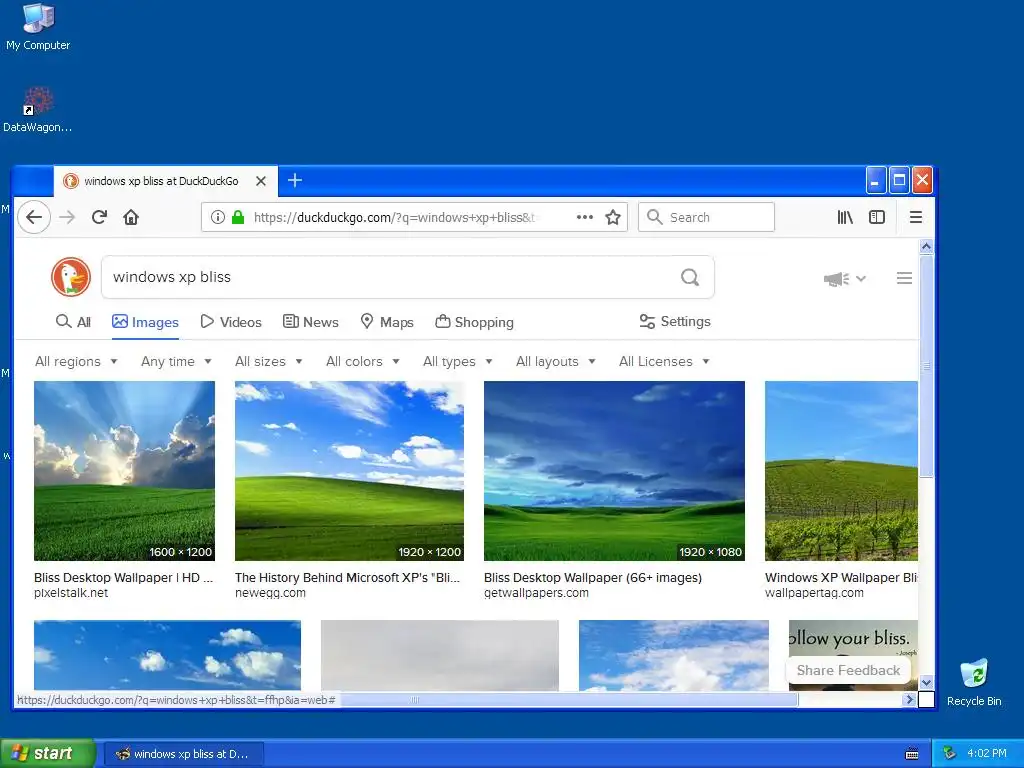Switch to the All results tab
1024x768 pixels.
click(73, 322)
